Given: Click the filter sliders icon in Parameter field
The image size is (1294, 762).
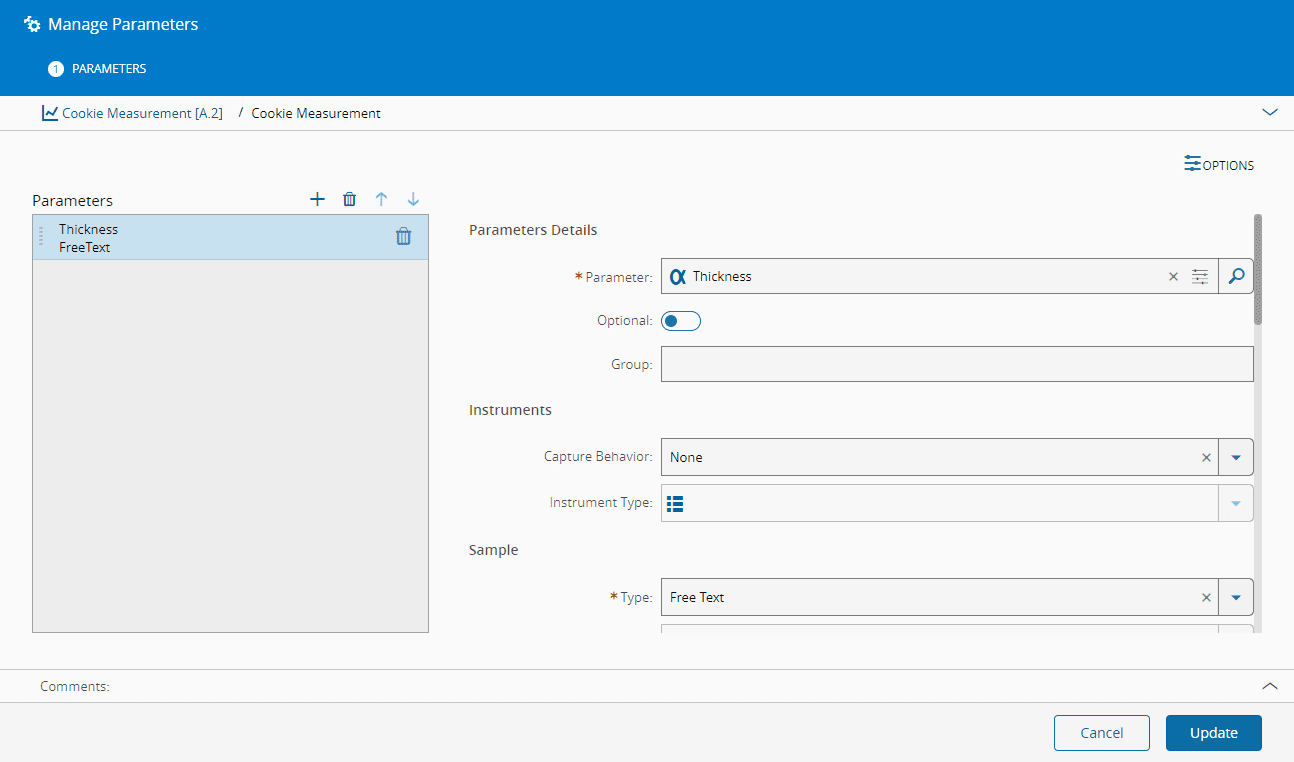Looking at the screenshot, I should click(1200, 276).
